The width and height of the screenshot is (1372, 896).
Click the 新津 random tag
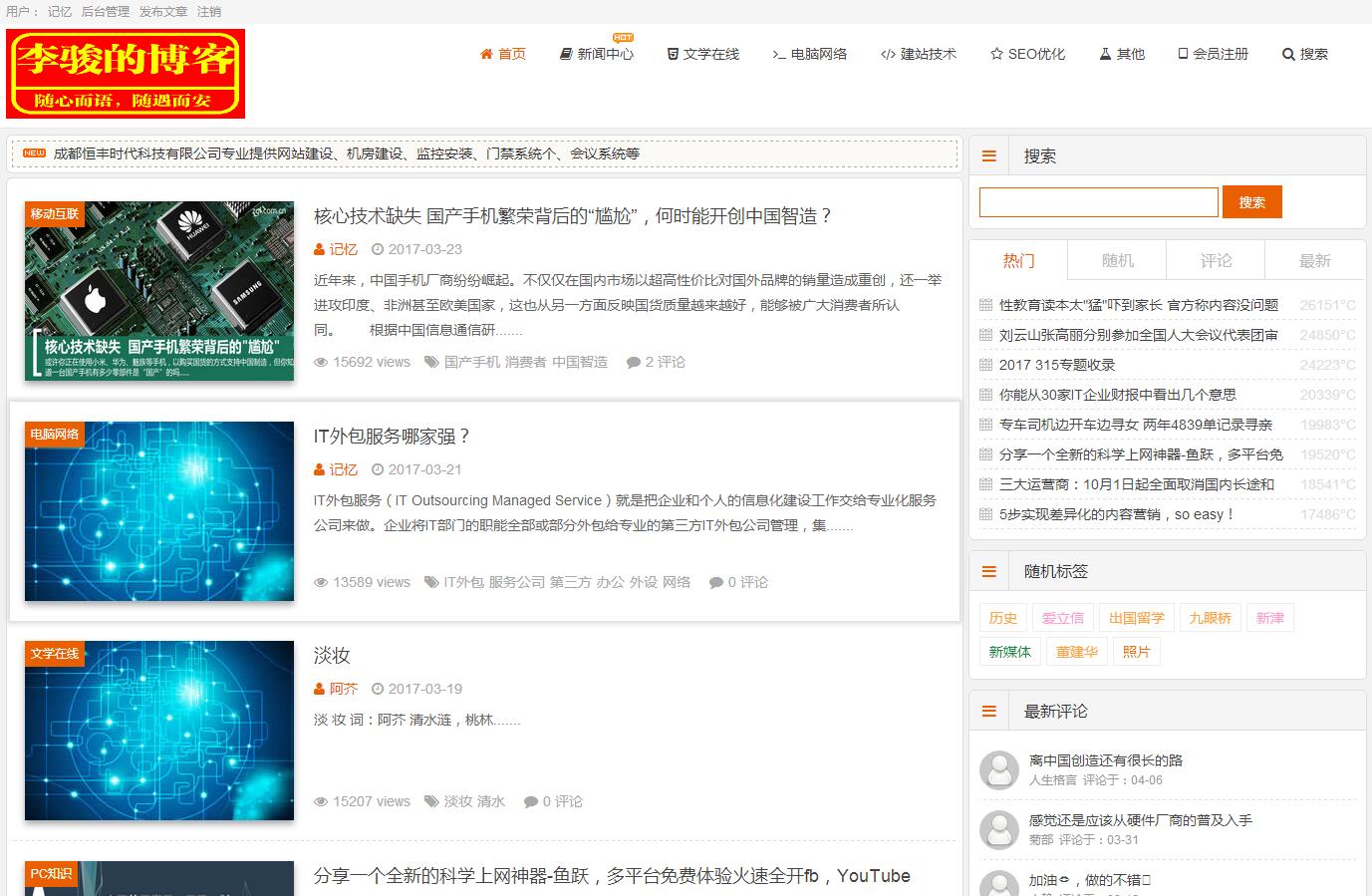(x=1270, y=618)
